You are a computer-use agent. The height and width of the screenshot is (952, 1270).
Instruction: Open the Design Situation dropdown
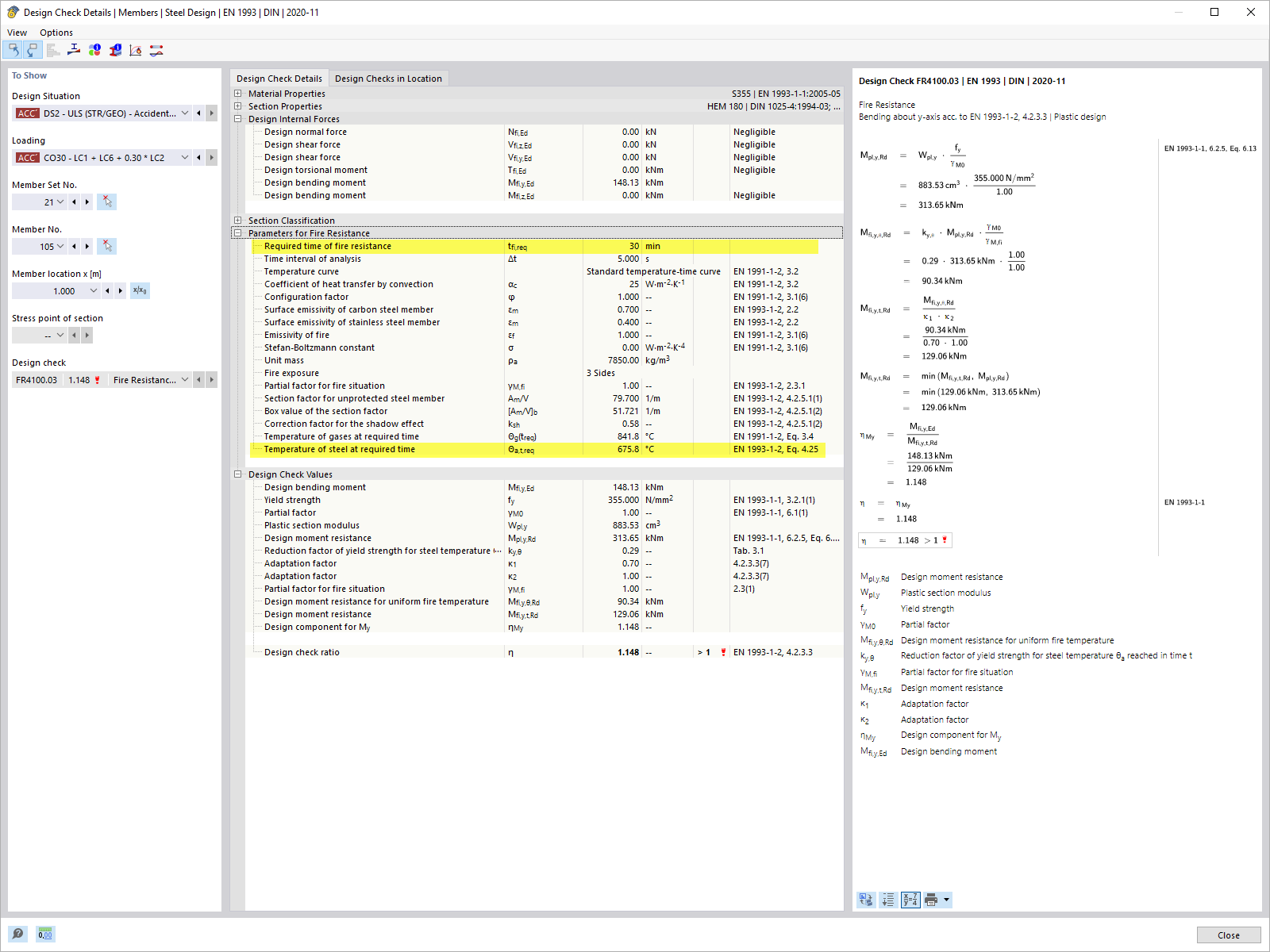point(184,113)
